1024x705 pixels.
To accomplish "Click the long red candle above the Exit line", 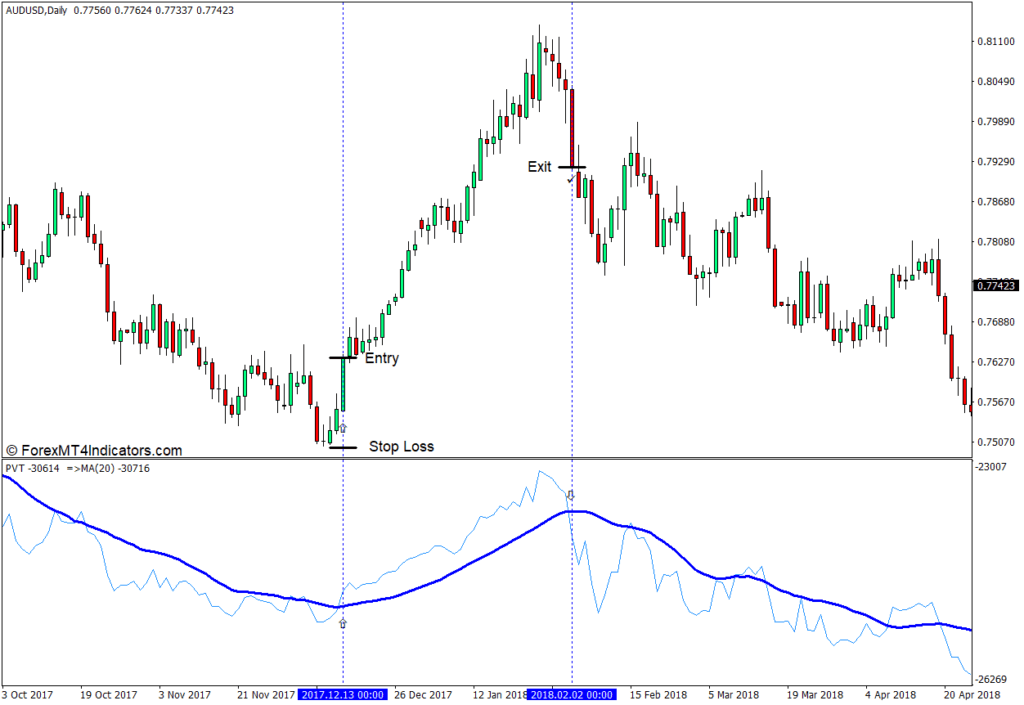I will pos(573,125).
